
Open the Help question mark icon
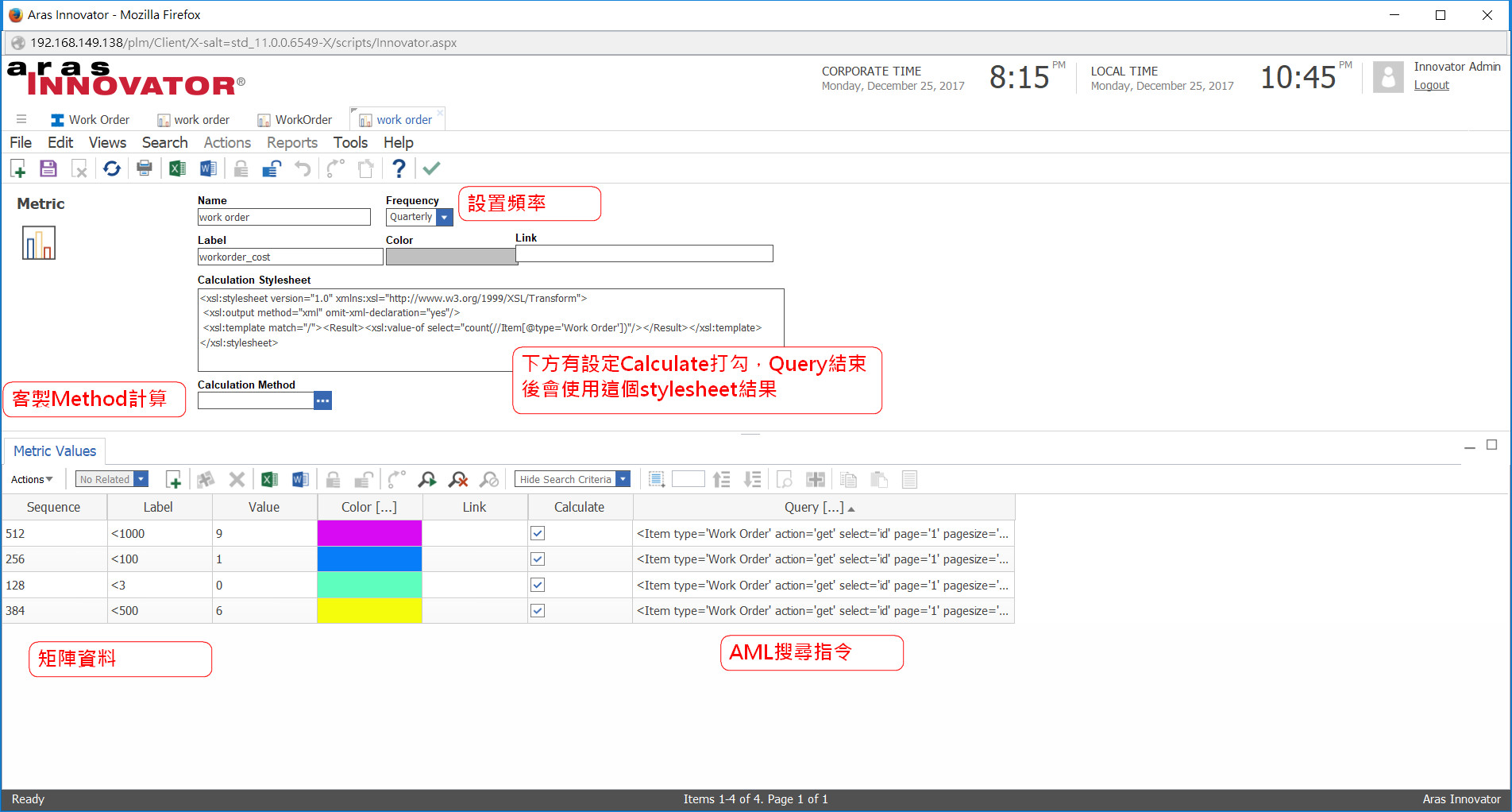[399, 168]
